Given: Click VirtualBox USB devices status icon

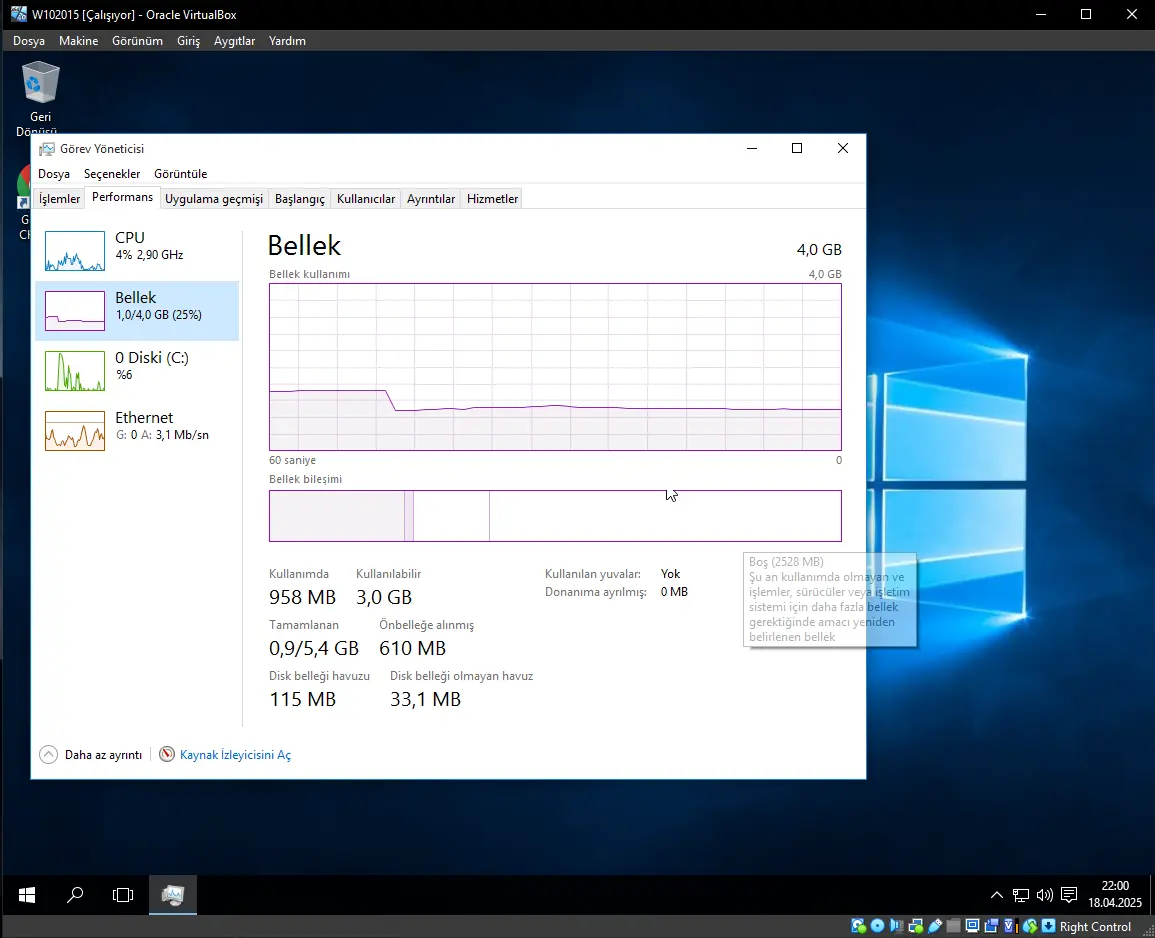Looking at the screenshot, I should click(935, 926).
